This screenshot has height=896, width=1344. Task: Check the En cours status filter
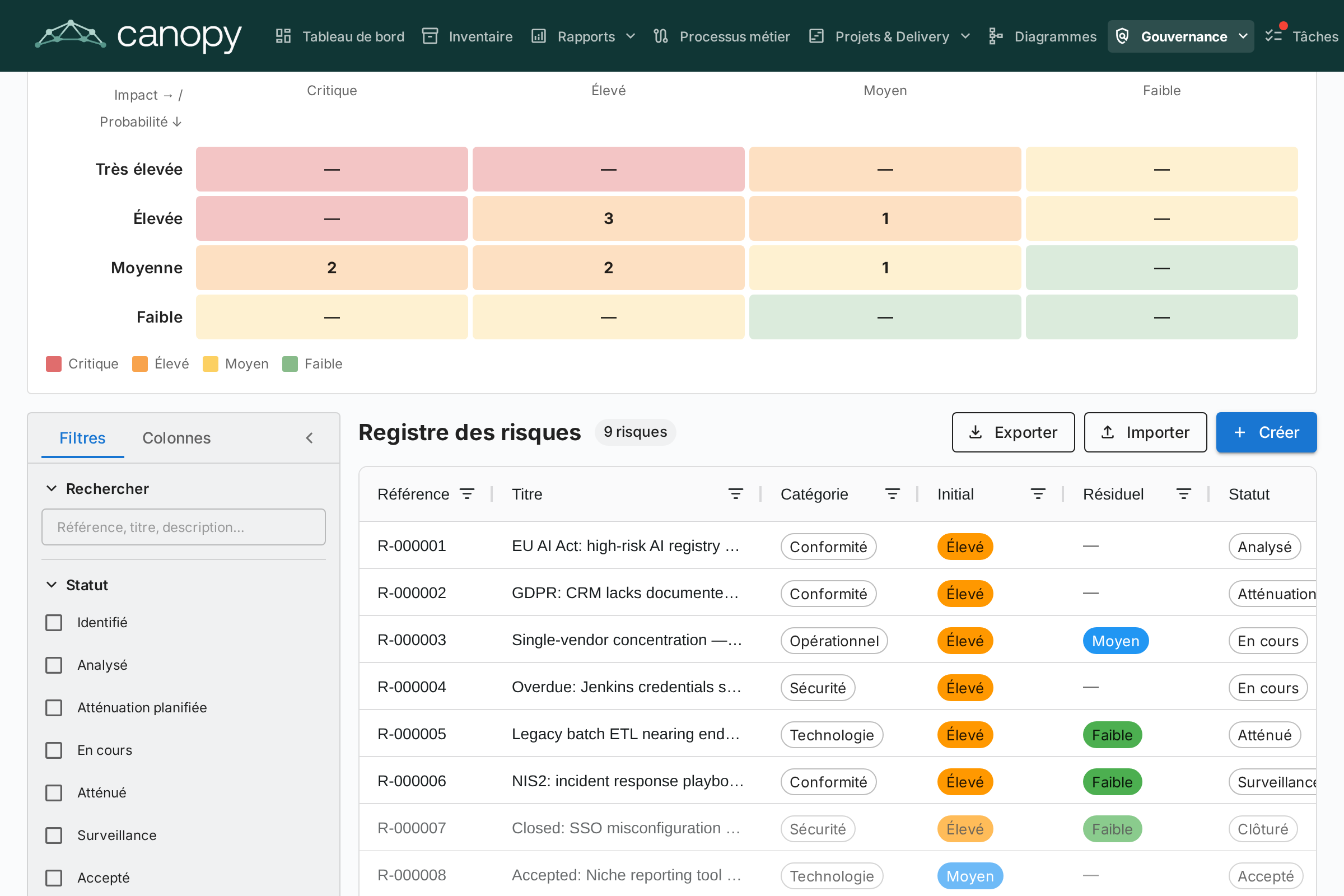54,750
